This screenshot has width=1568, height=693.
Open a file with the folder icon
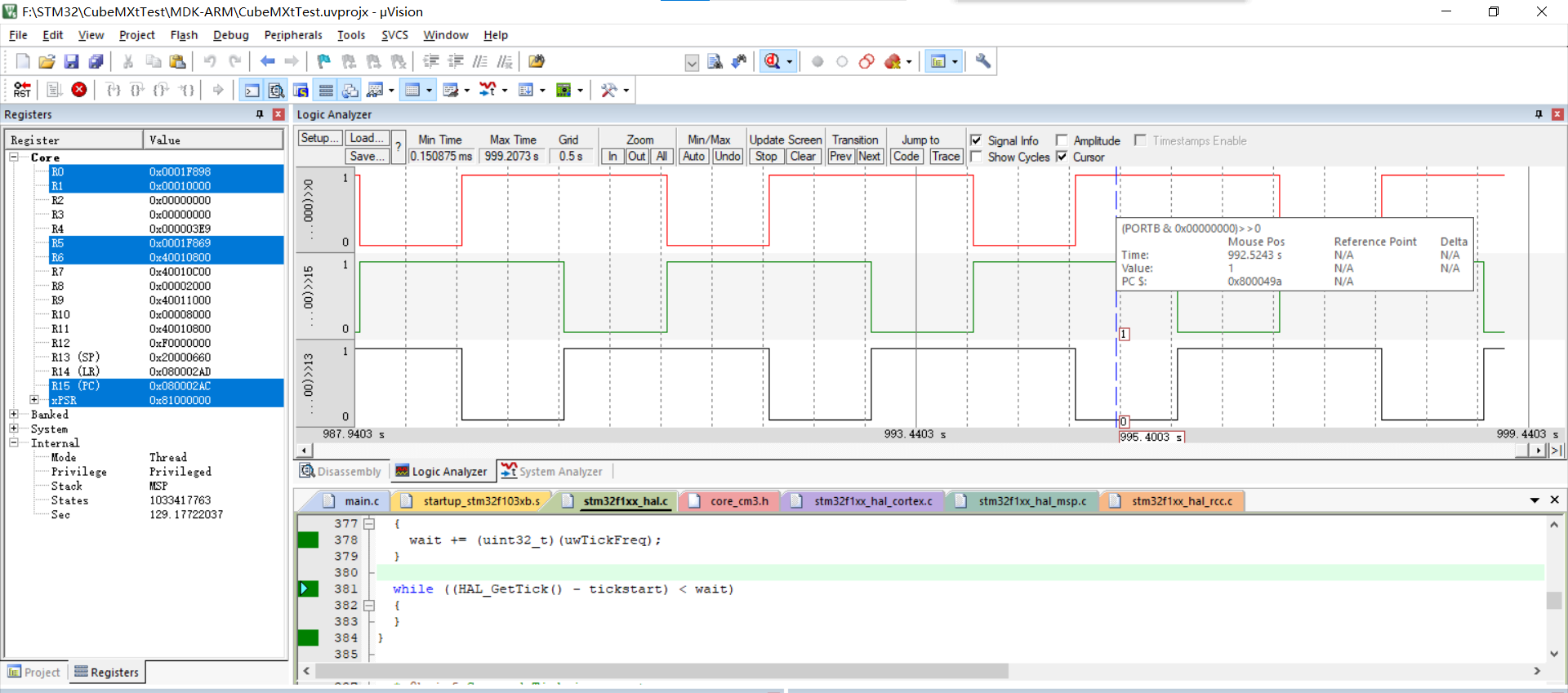(47, 61)
